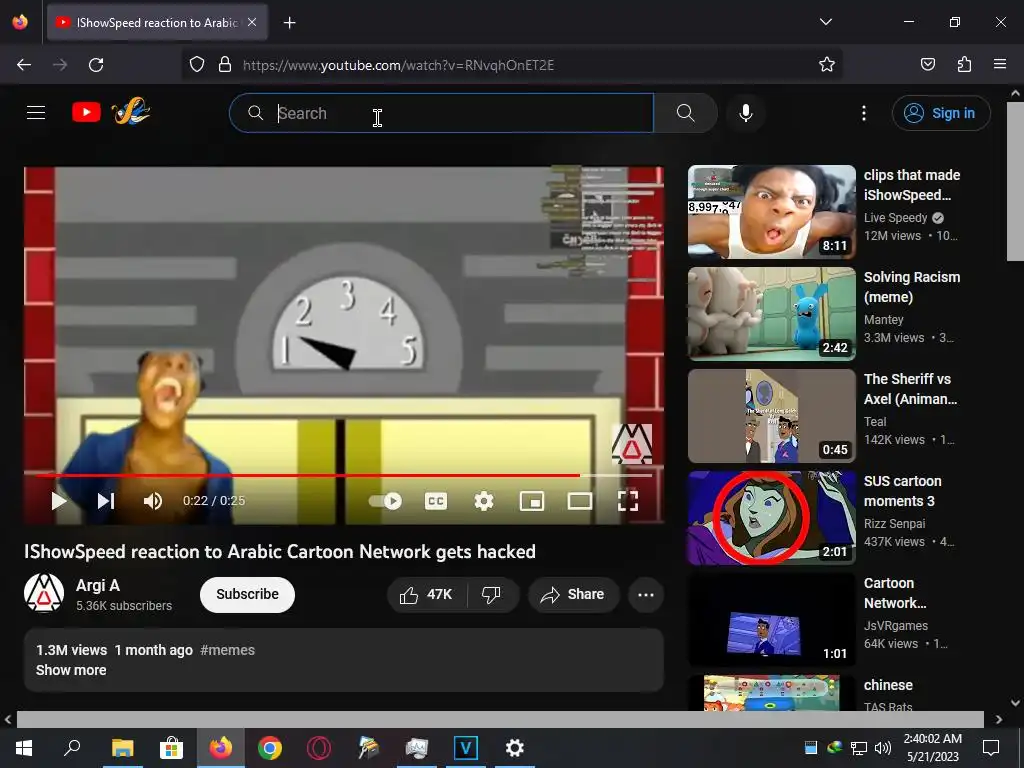Show site security lock info
1024x768 pixels.
pos(225,65)
